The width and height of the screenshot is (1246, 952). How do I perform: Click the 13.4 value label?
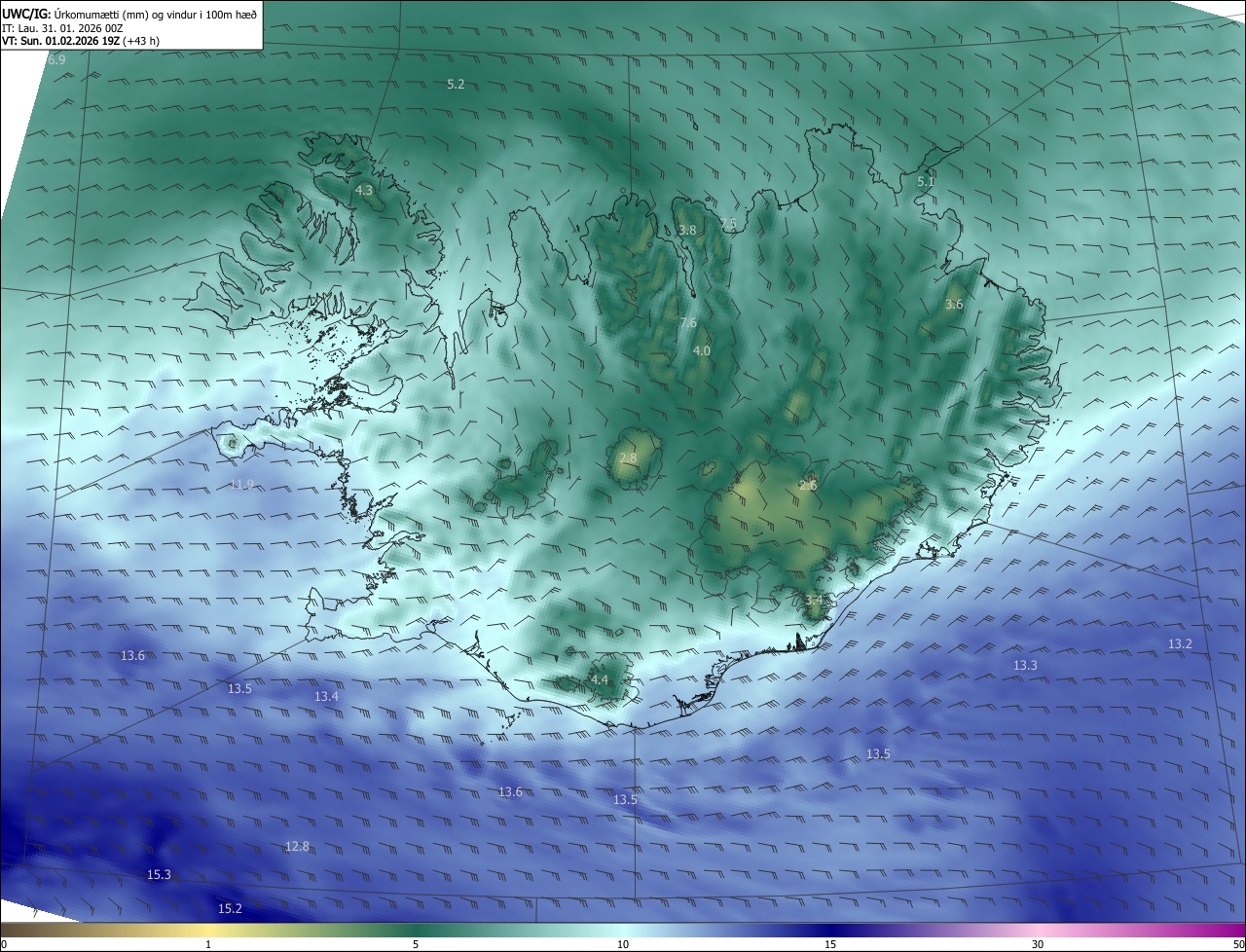point(326,696)
